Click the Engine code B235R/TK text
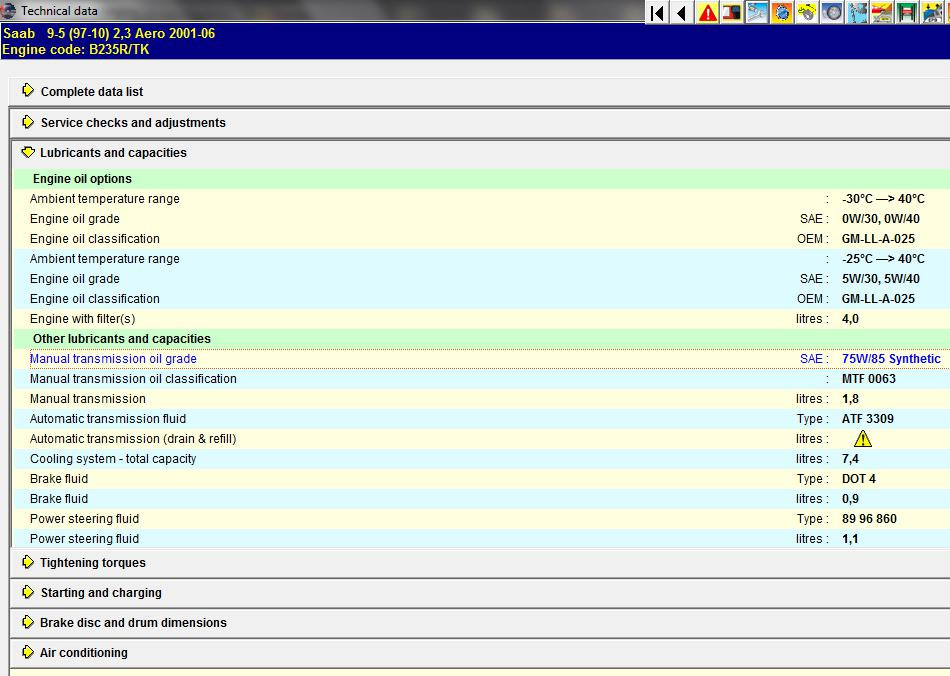 click(76, 50)
